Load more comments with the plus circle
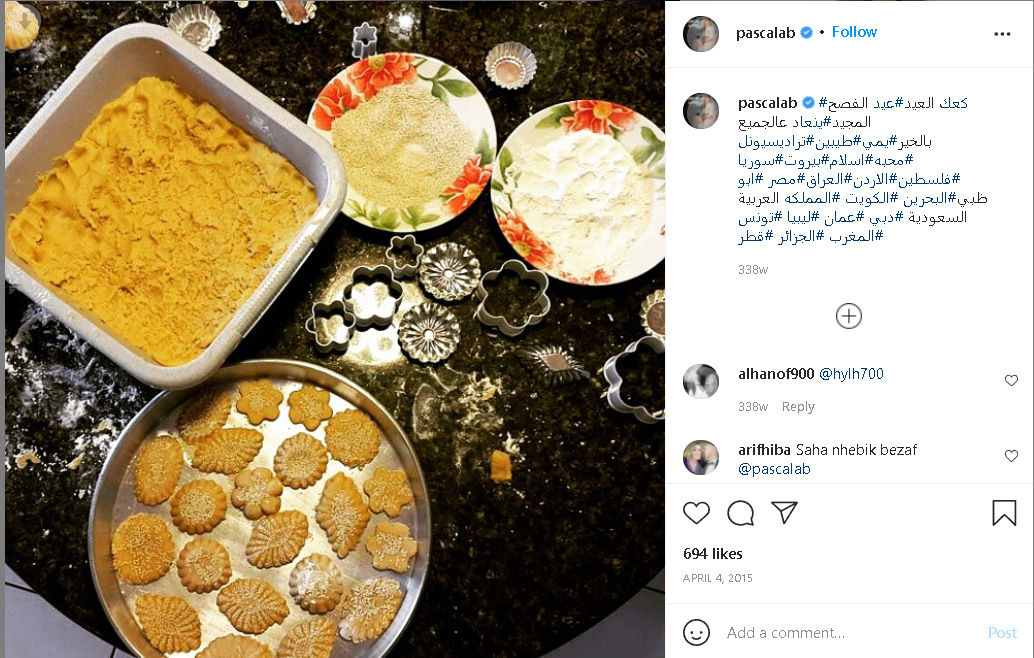Viewport: 1034px width, 658px height. 849,316
